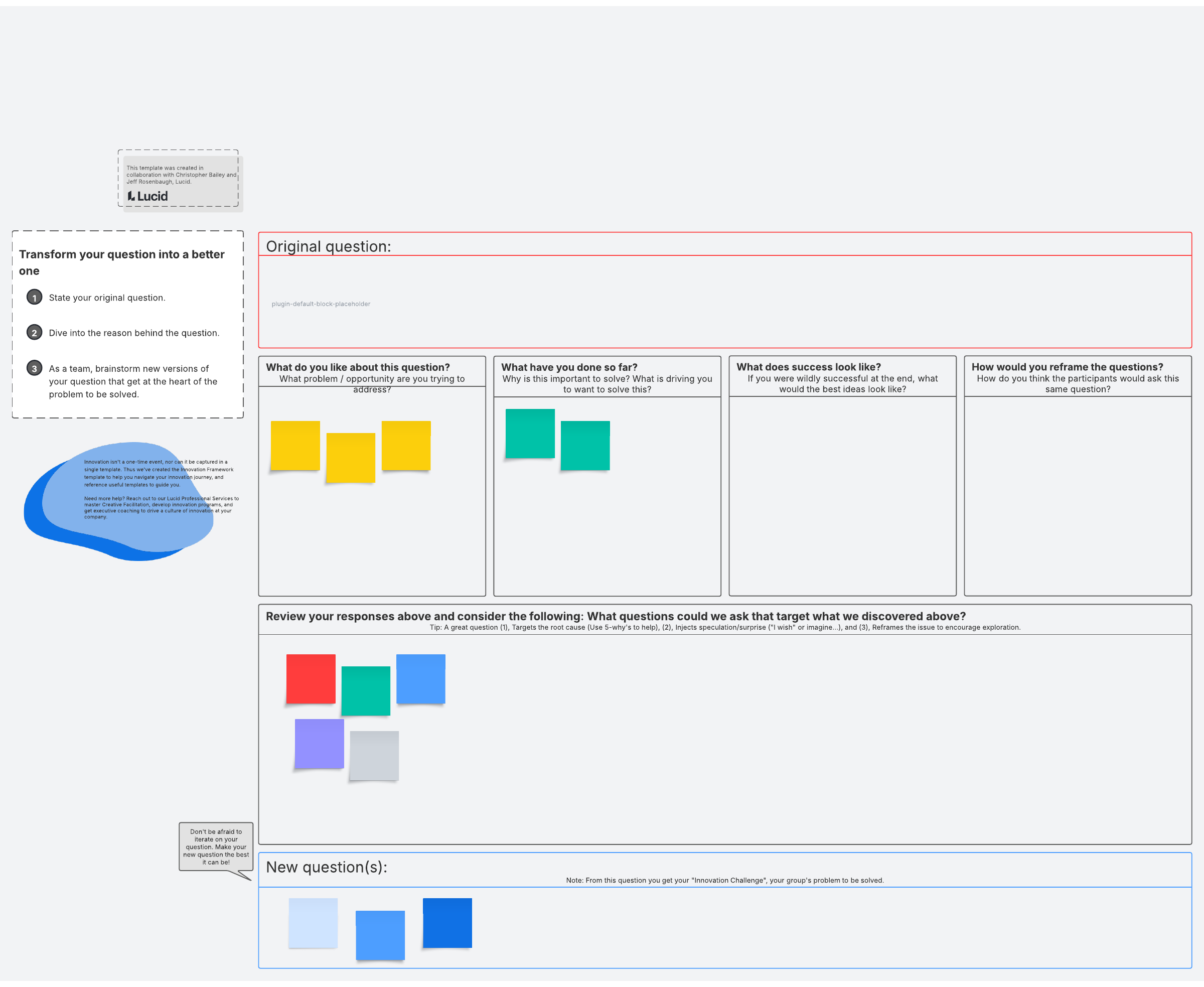This screenshot has height=987, width=1204.
Task: Select the lightest blue sticky note in New question(s)
Action: (313, 922)
